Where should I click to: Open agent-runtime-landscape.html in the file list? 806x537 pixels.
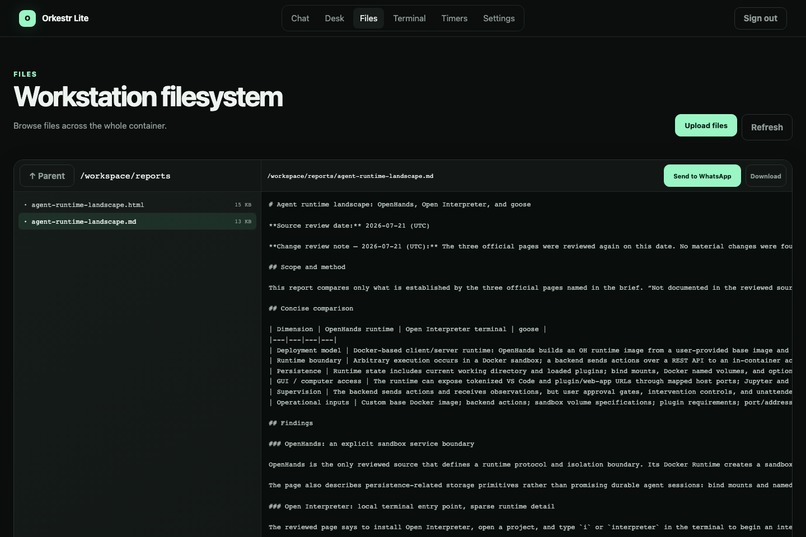(x=137, y=205)
